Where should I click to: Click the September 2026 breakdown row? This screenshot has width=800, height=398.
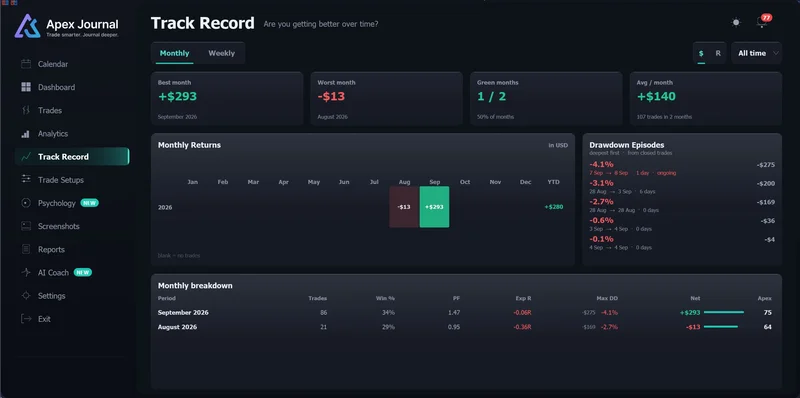[465, 312]
